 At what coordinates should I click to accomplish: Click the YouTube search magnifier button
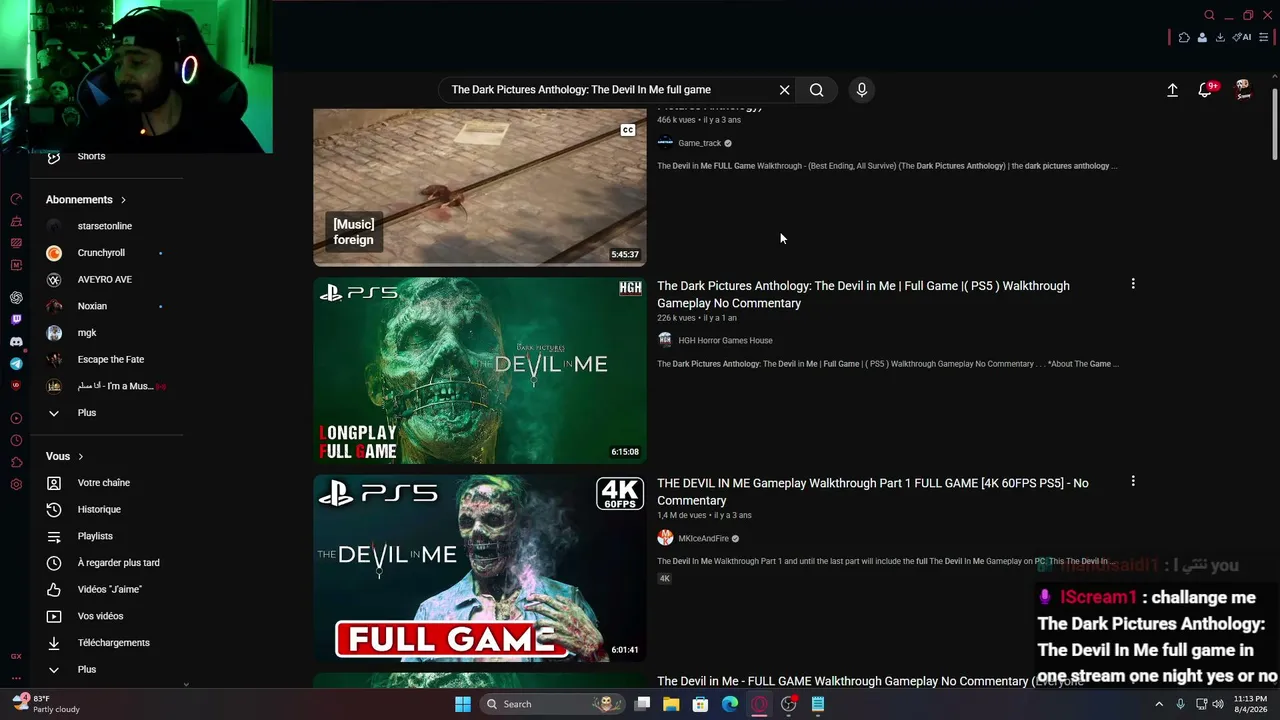[x=817, y=90]
